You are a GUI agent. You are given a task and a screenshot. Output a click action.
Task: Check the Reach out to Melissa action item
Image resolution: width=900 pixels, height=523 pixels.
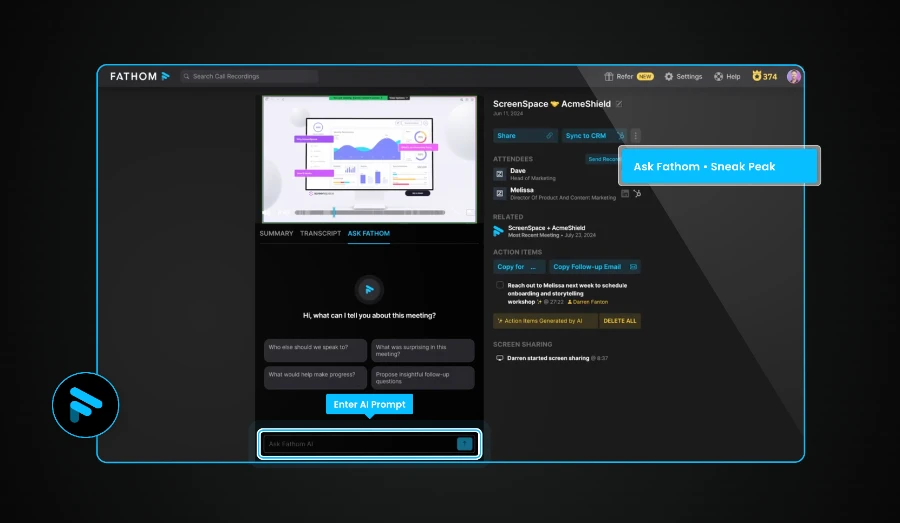coord(499,285)
